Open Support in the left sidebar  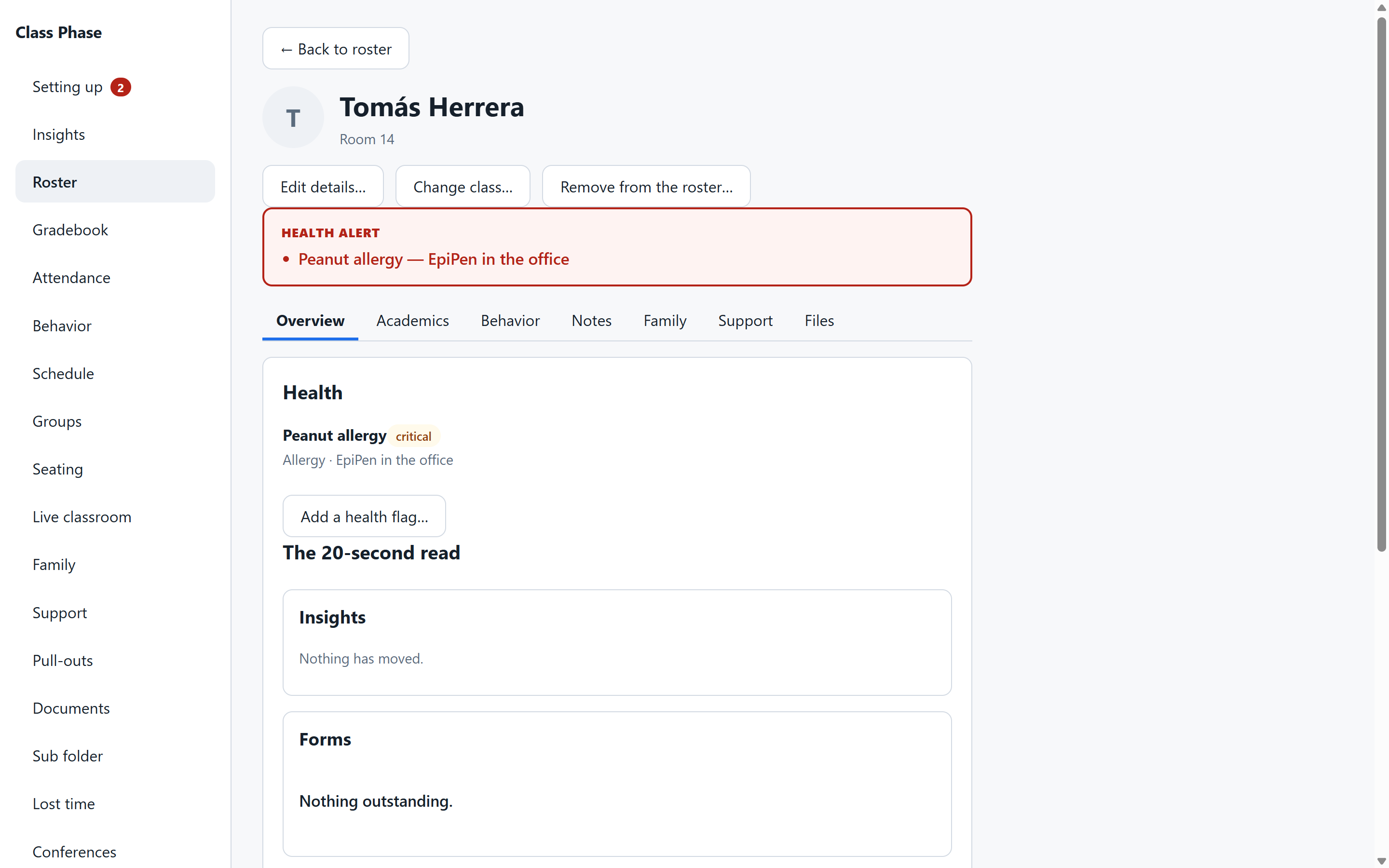[115, 612]
